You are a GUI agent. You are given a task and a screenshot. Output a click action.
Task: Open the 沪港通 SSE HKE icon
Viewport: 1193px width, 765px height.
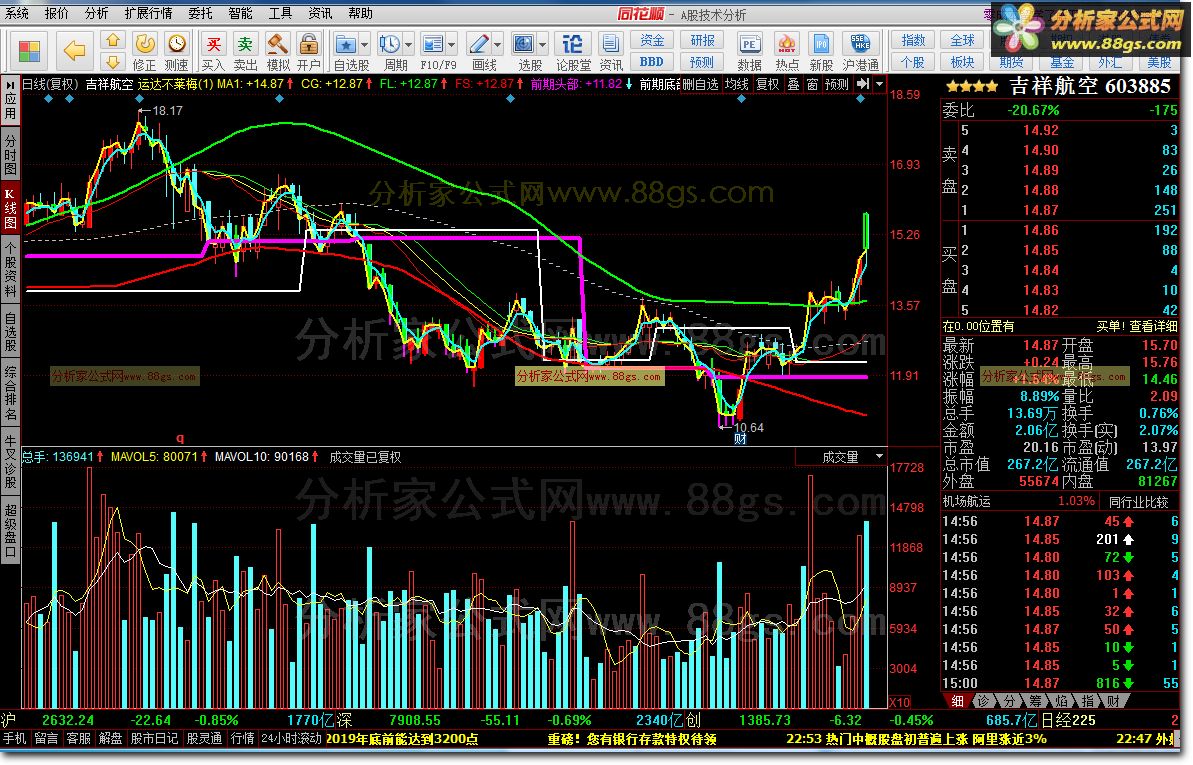[860, 44]
